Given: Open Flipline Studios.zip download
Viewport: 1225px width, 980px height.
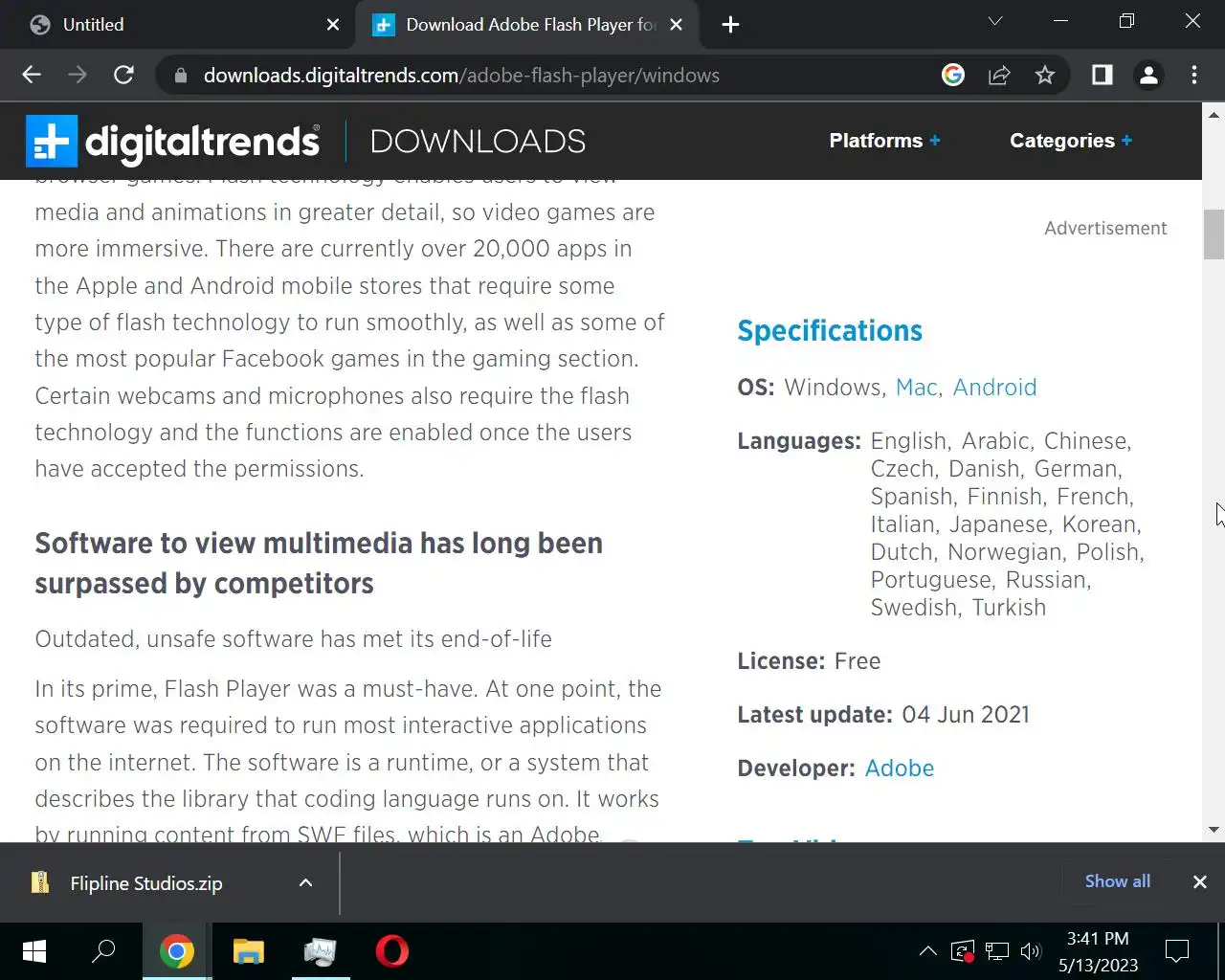Looking at the screenshot, I should click(145, 883).
